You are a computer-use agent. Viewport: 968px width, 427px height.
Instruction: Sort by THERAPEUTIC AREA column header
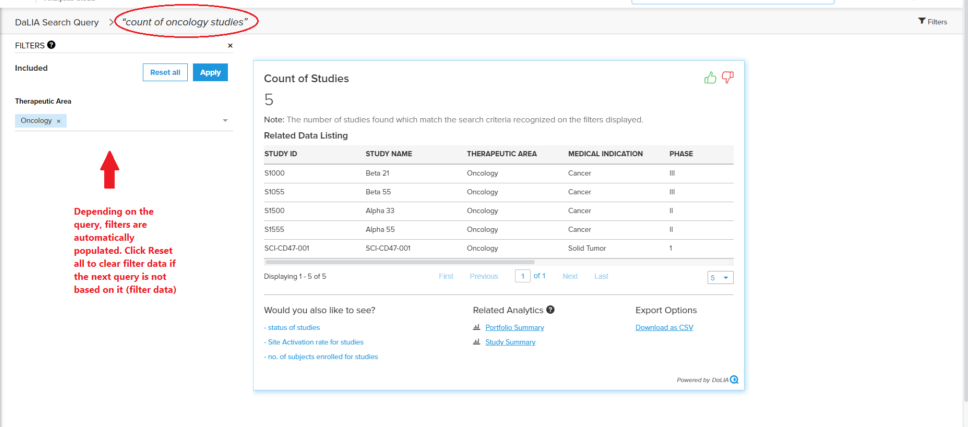[502, 154]
